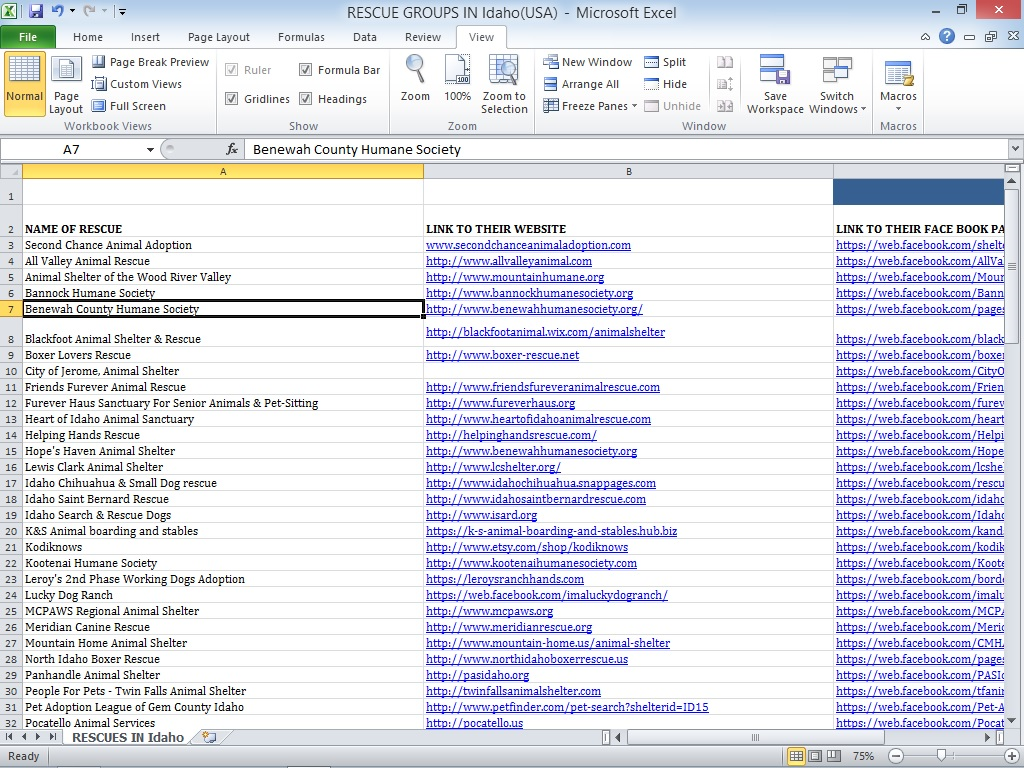Switch to the Home tab

(x=88, y=37)
